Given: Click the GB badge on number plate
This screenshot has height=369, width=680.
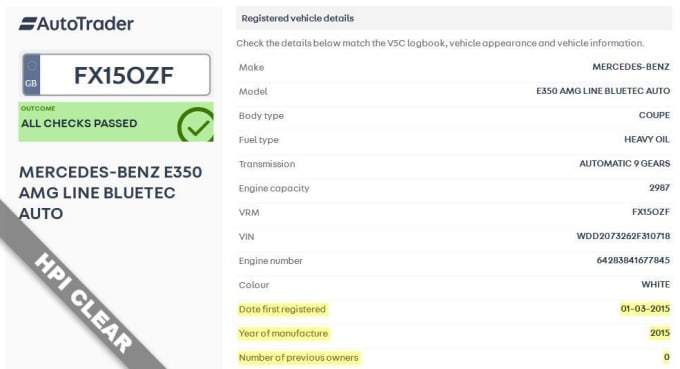Looking at the screenshot, I should pyautogui.click(x=31, y=75).
